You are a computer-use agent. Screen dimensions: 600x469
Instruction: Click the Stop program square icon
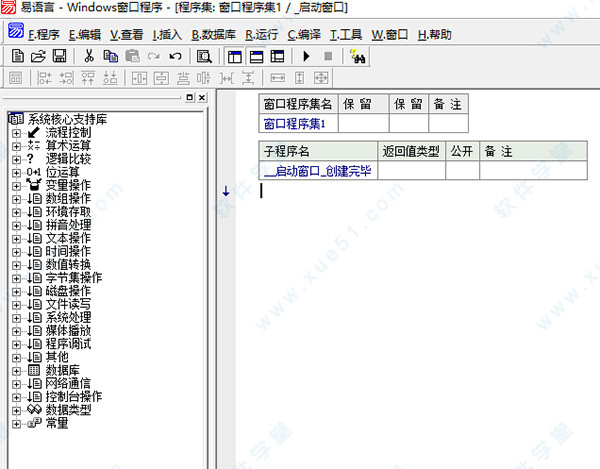[x=328, y=56]
